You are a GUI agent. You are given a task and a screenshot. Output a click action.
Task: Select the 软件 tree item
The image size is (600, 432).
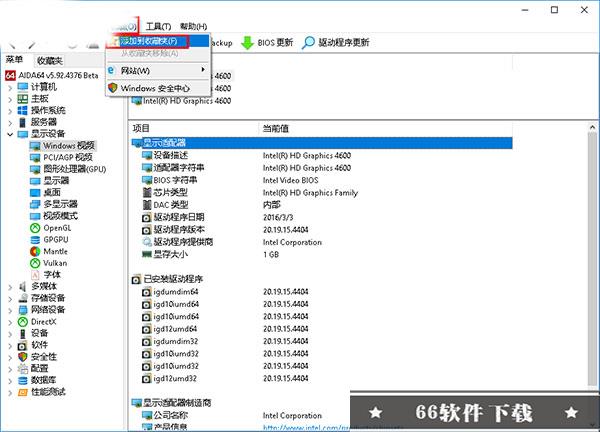(33, 345)
